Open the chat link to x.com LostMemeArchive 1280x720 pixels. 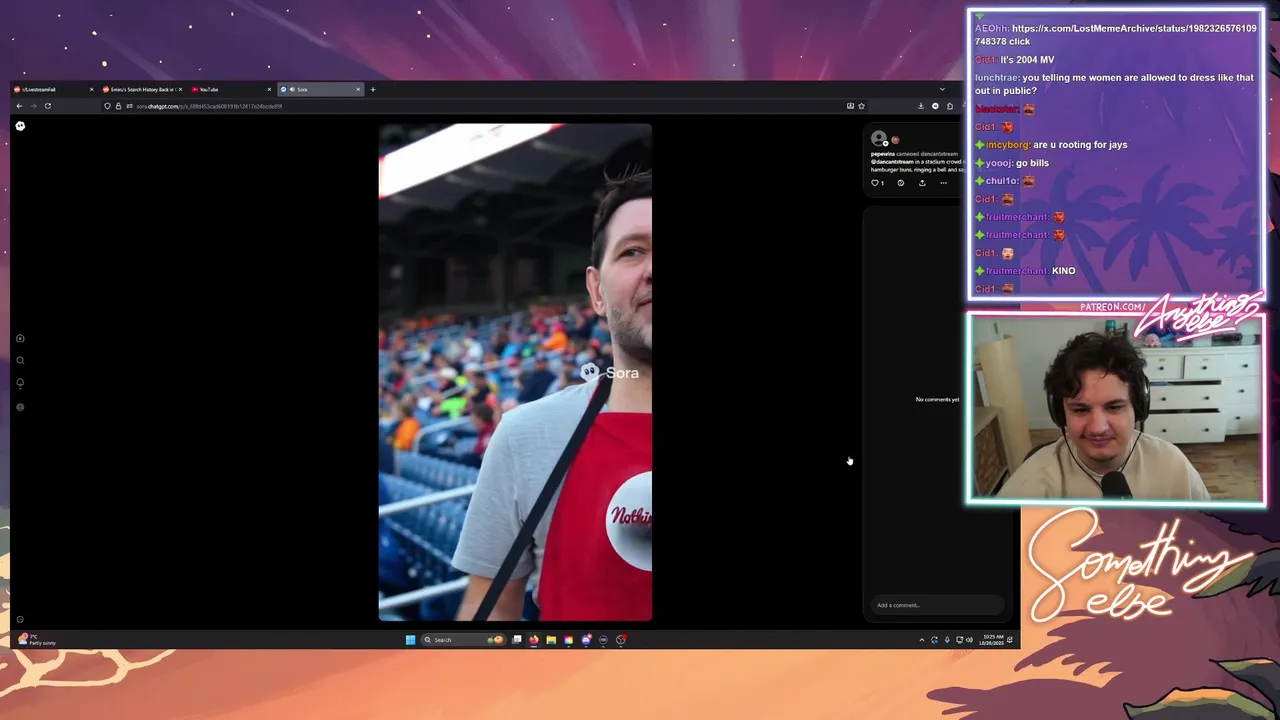click(x=1116, y=35)
